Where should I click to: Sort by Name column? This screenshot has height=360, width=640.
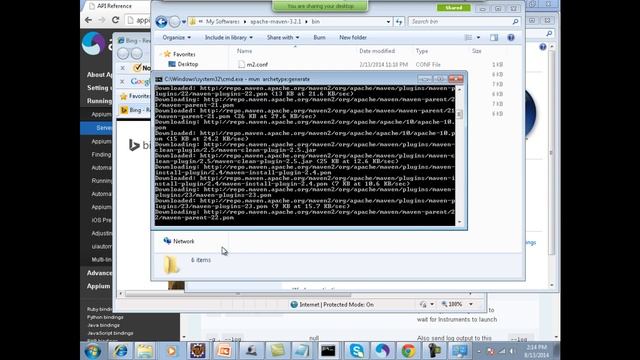tap(244, 51)
